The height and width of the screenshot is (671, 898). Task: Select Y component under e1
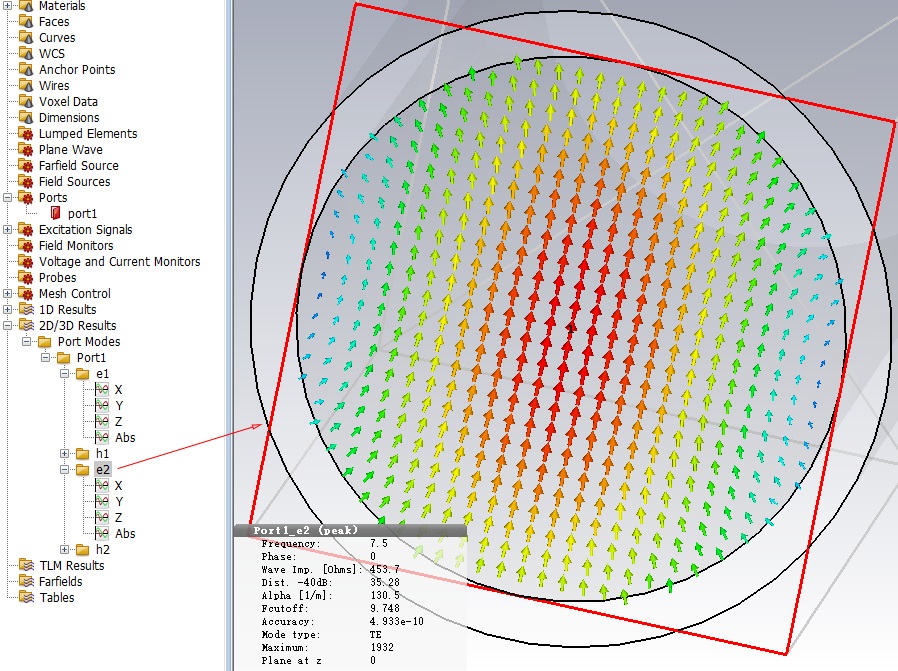pos(119,406)
